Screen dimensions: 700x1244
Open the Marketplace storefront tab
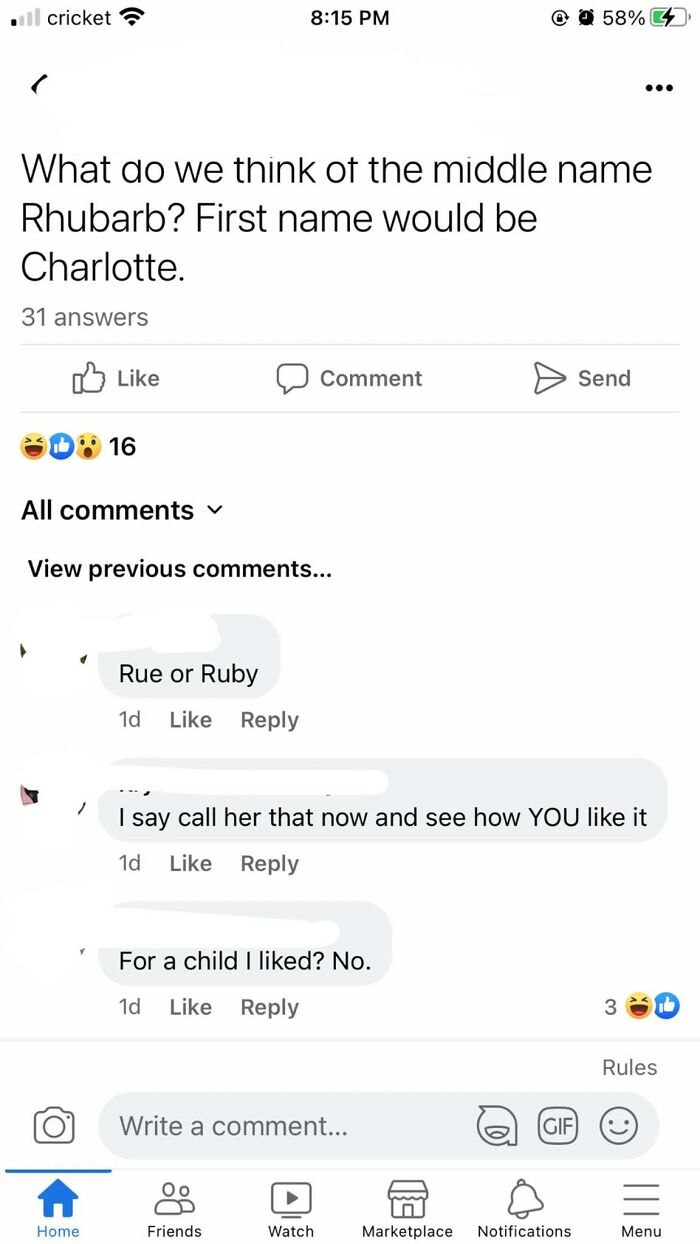[407, 1208]
